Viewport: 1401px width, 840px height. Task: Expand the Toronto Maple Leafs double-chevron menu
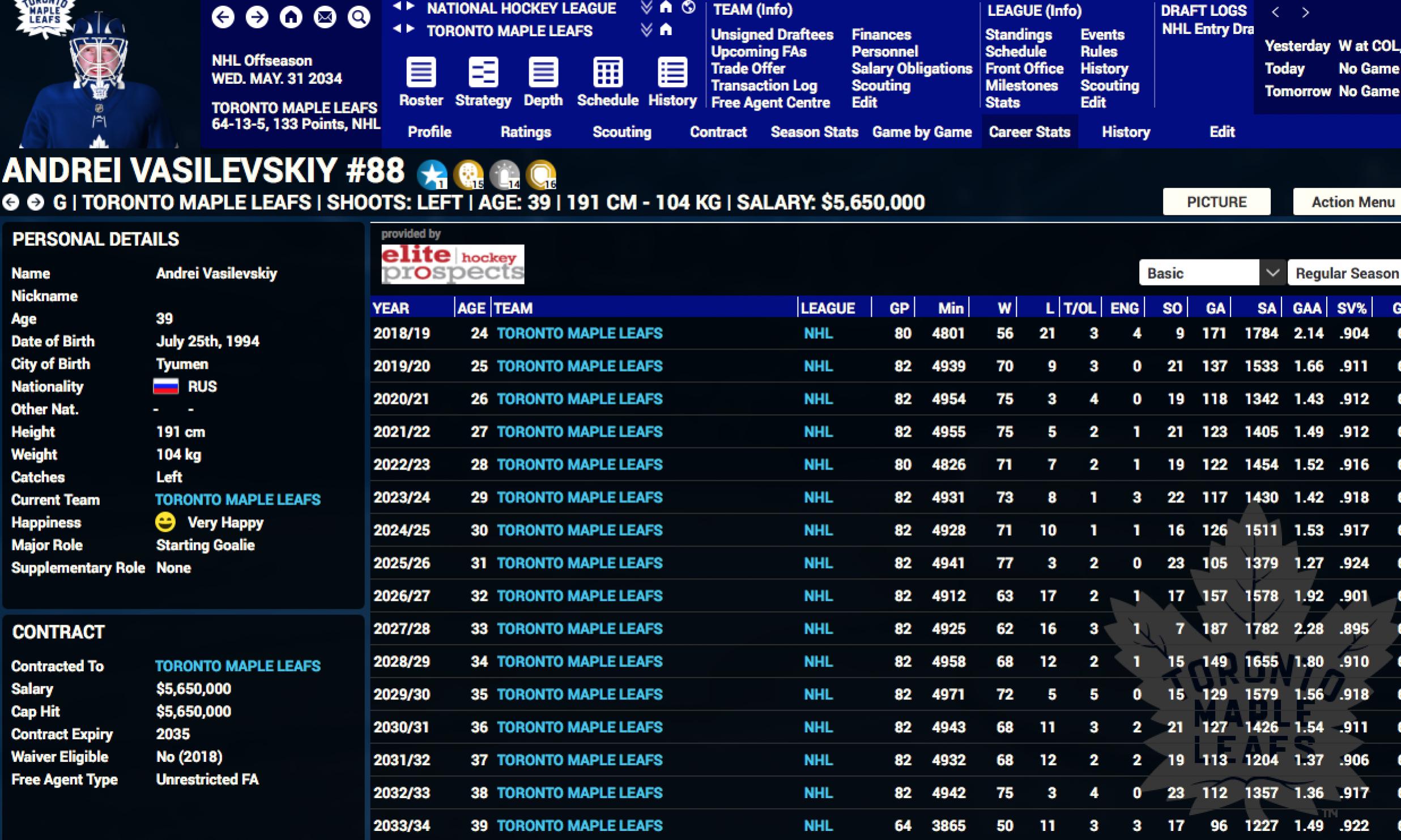pos(646,30)
